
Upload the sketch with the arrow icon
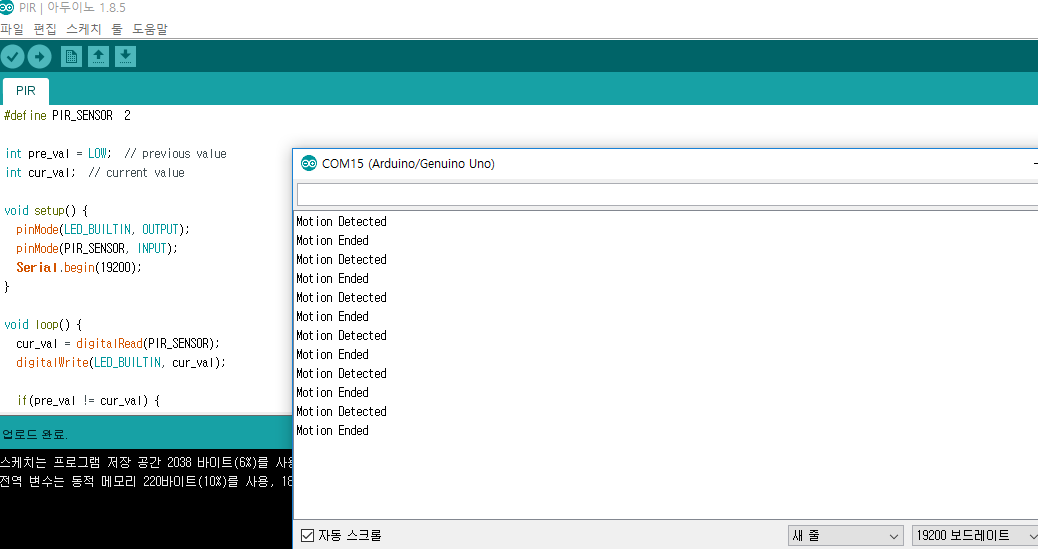click(40, 56)
